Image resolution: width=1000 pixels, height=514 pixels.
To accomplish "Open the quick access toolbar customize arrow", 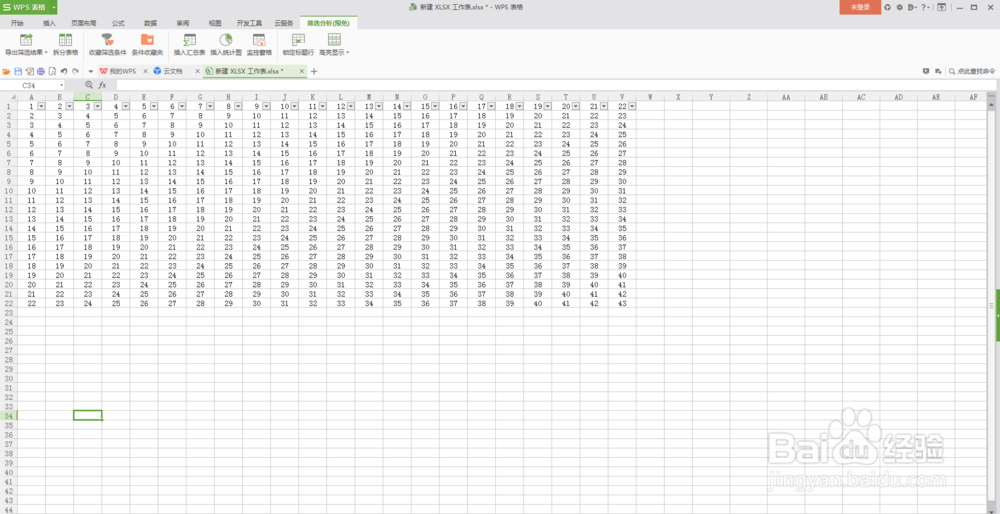I will click(x=91, y=71).
